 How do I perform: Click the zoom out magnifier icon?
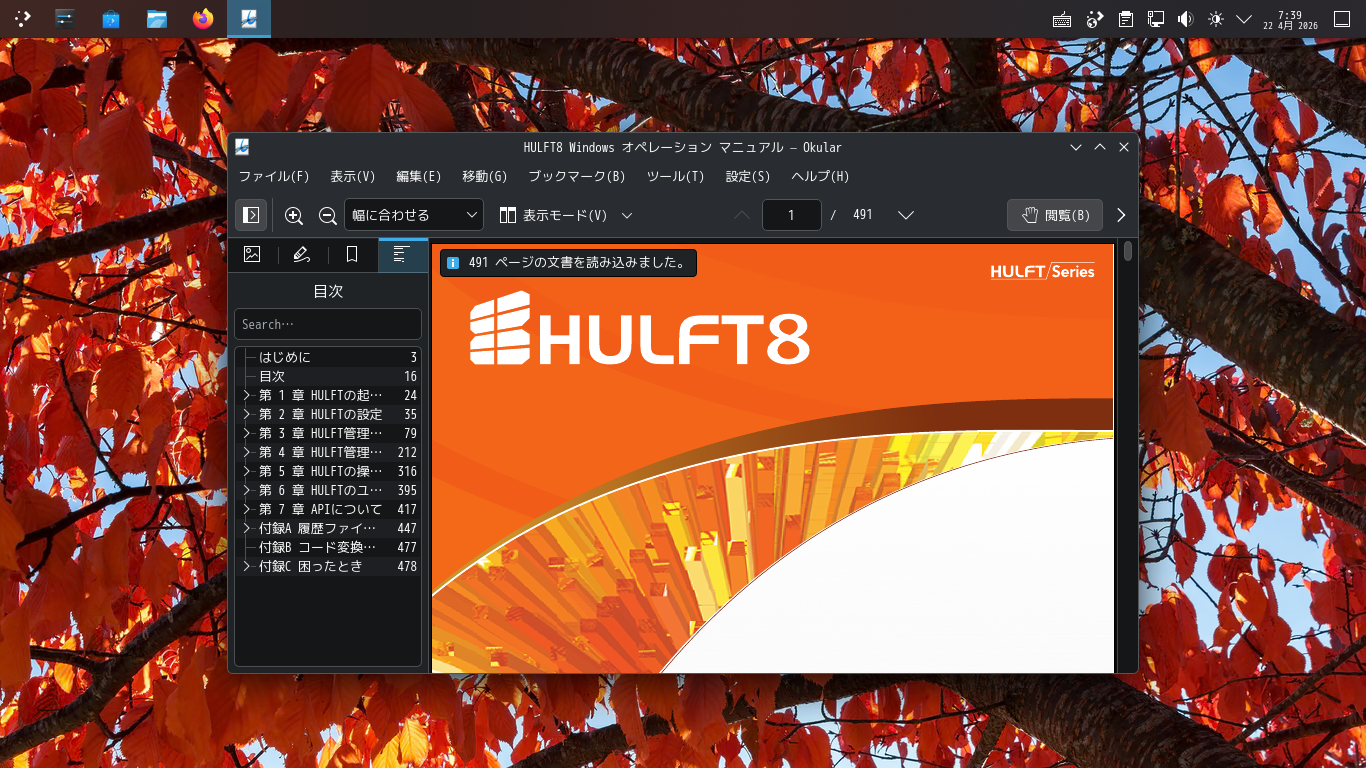(327, 215)
